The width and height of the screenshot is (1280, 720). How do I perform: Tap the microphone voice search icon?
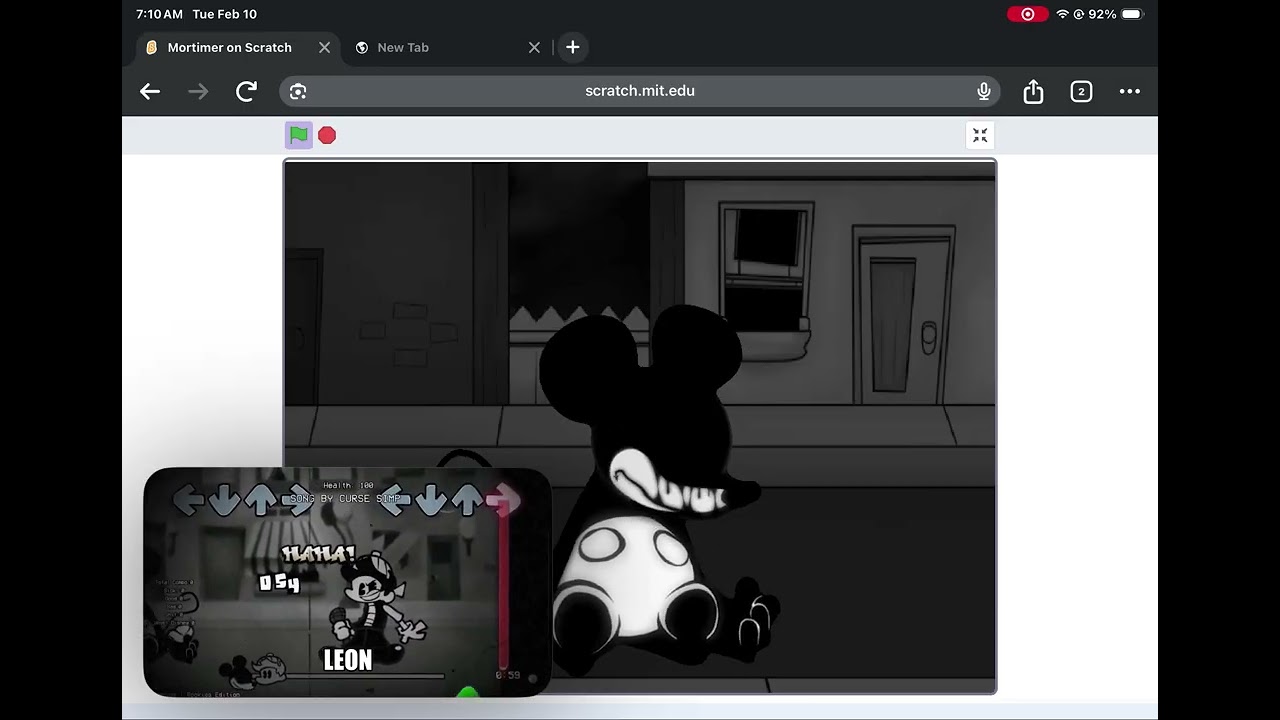(x=984, y=92)
